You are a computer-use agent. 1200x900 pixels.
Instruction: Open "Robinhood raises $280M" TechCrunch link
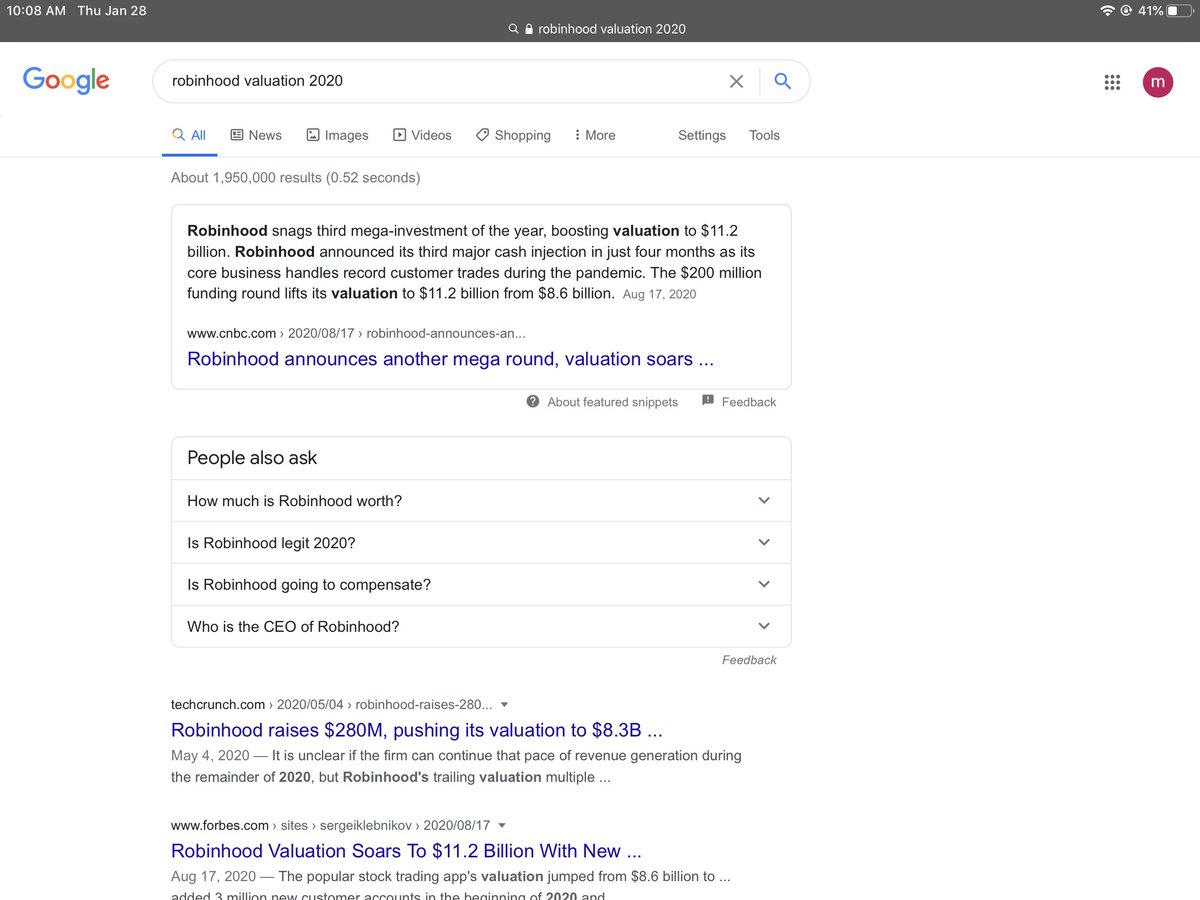(x=417, y=730)
